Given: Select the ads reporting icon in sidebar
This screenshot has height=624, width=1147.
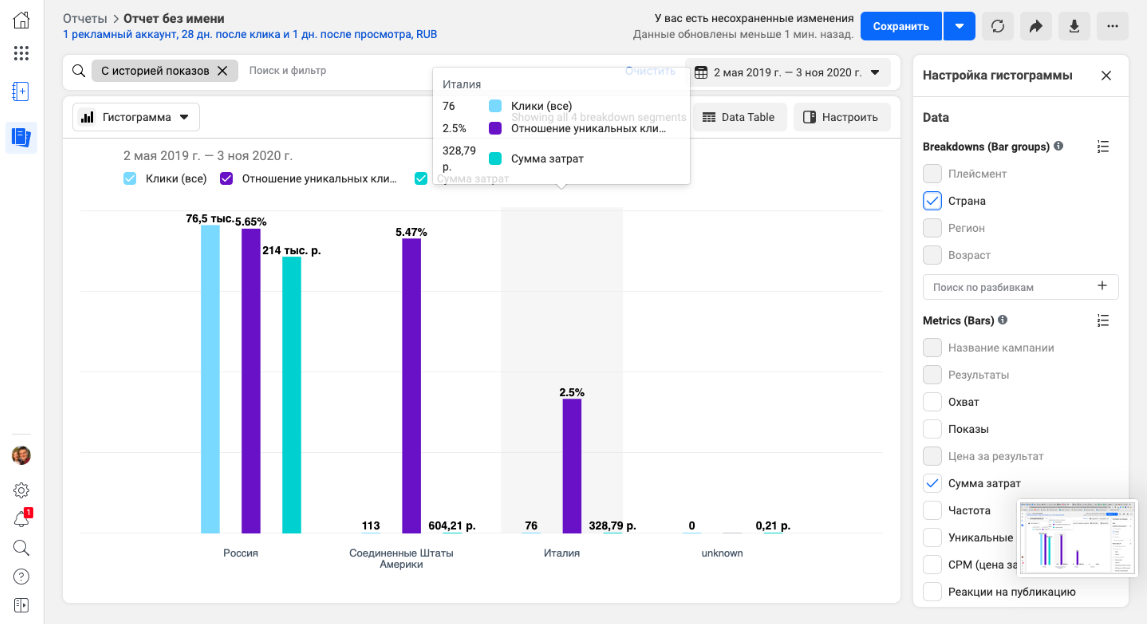Looking at the screenshot, I should pos(21,137).
